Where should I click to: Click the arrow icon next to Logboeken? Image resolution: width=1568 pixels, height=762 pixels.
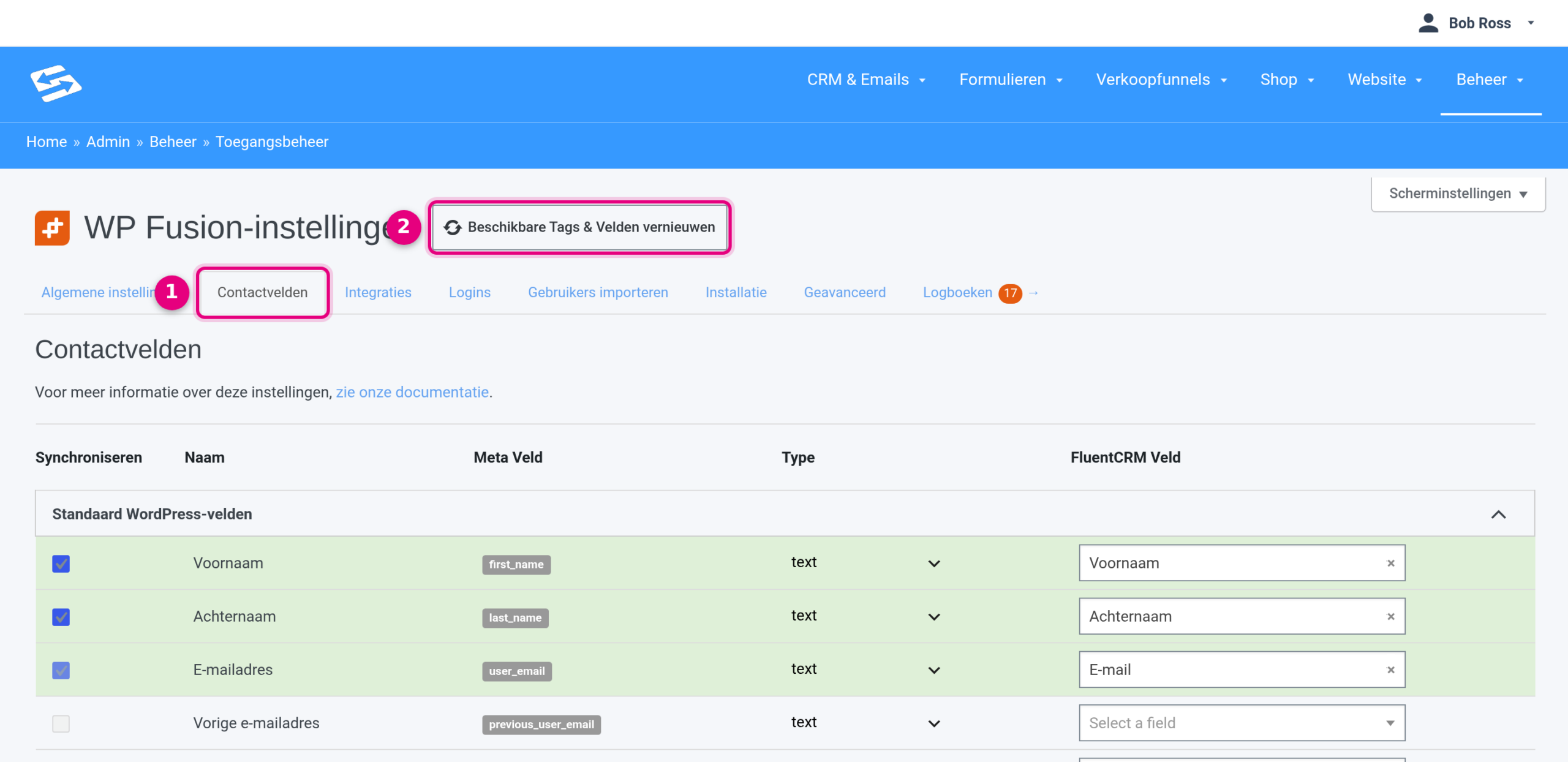coord(1033,293)
